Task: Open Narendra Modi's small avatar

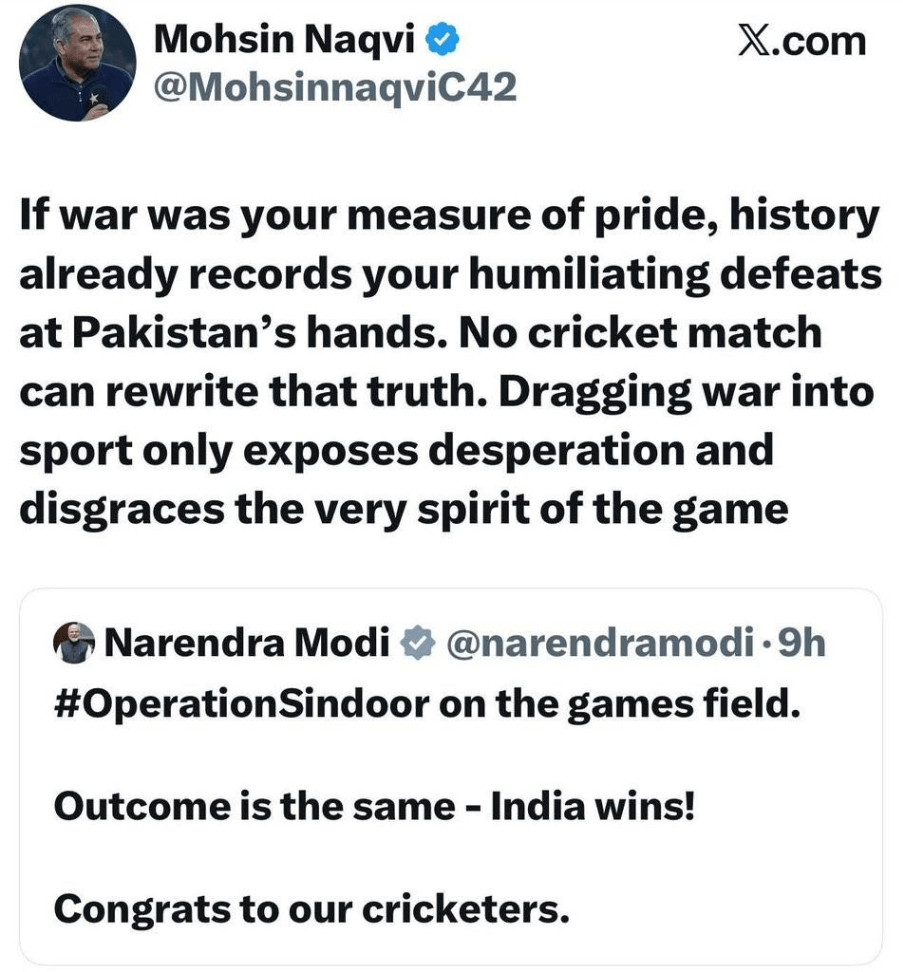Action: pos(73,643)
